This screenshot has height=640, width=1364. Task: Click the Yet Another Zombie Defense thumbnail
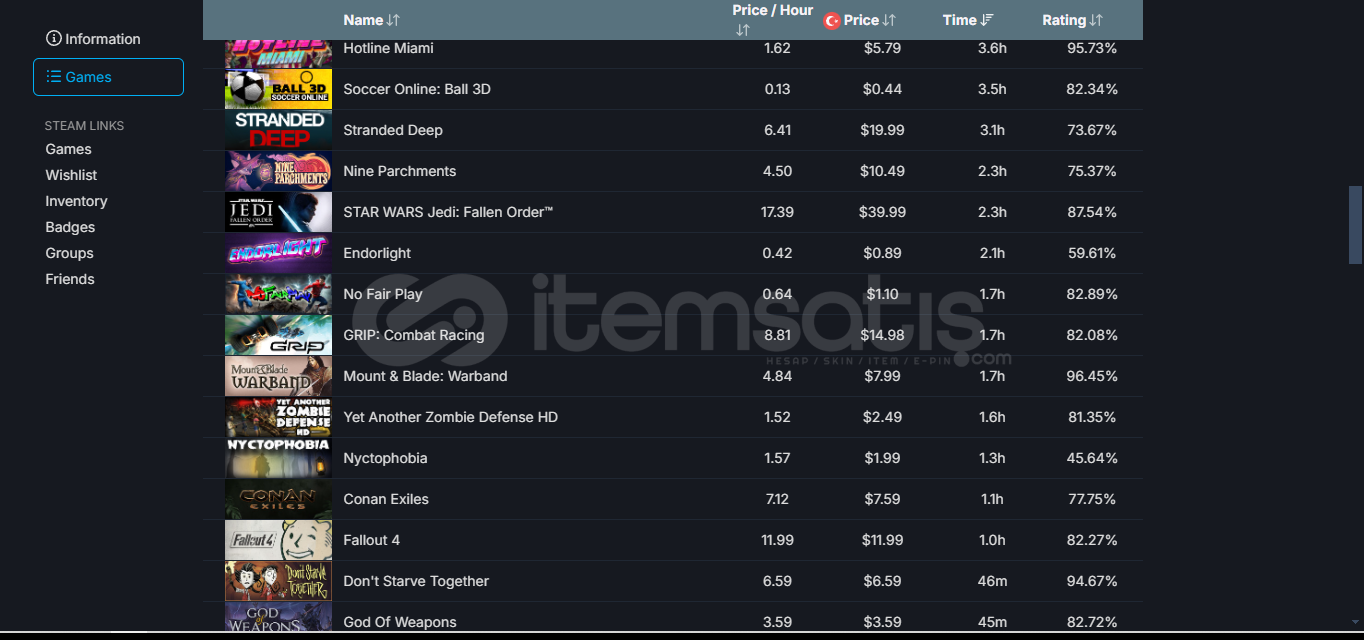pos(278,417)
